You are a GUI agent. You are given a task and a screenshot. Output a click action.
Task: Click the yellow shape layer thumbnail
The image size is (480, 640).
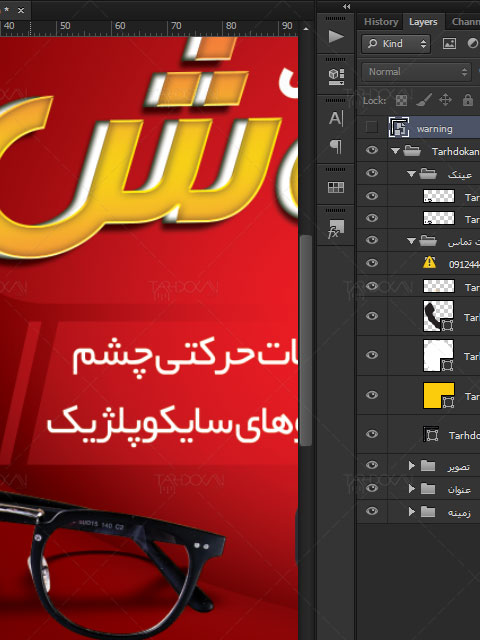click(x=438, y=395)
